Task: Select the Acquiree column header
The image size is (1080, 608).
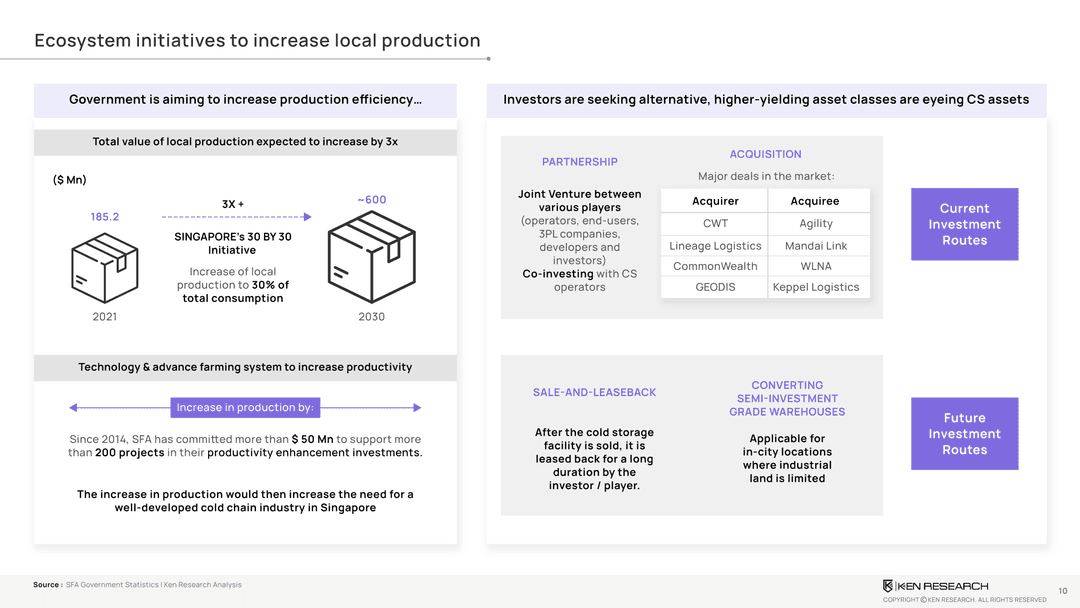Action: click(815, 201)
